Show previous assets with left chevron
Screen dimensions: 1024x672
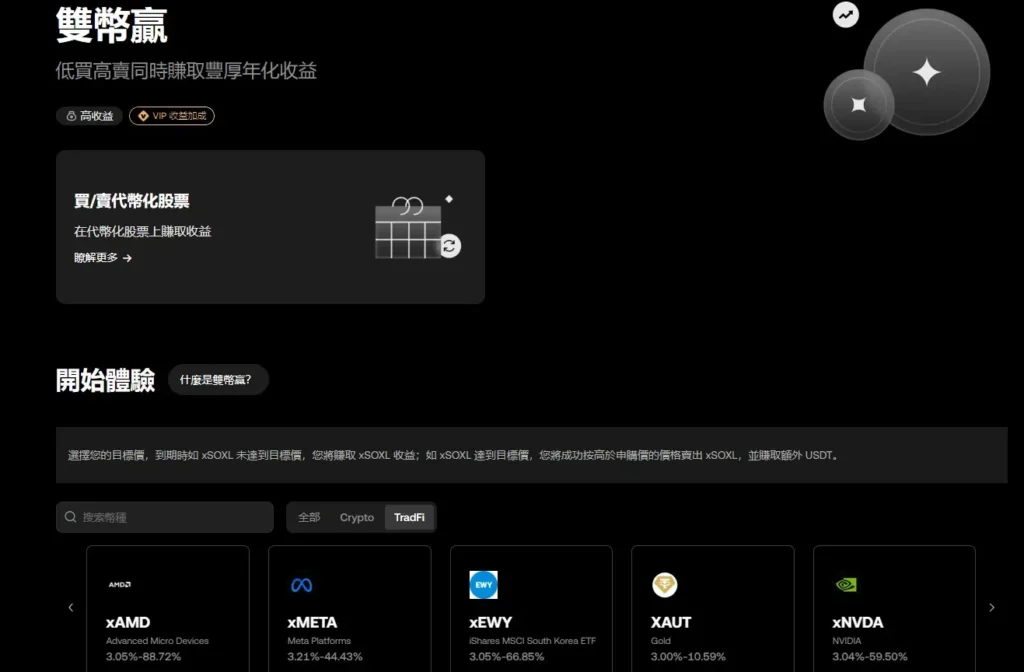tap(71, 607)
